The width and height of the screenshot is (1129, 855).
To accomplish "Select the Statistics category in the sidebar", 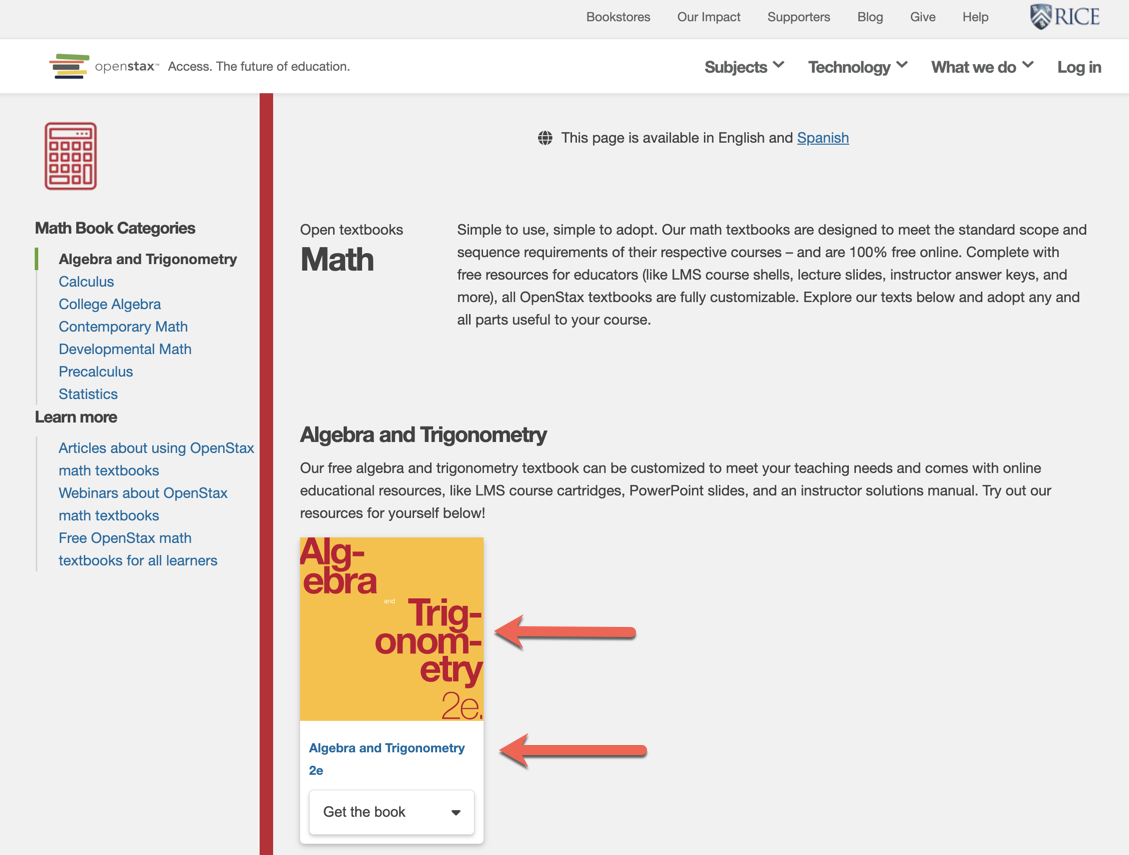I will [x=88, y=394].
